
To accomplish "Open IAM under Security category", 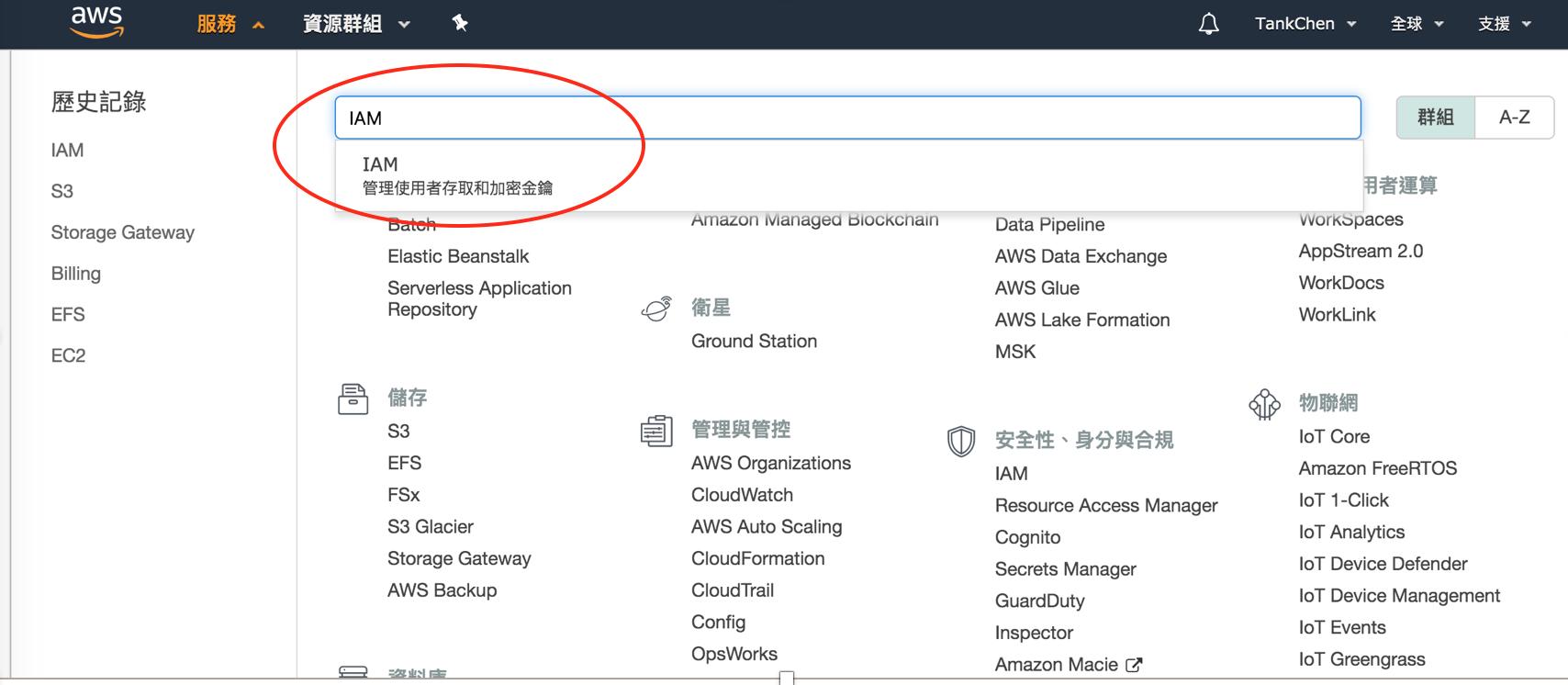I will [1011, 474].
